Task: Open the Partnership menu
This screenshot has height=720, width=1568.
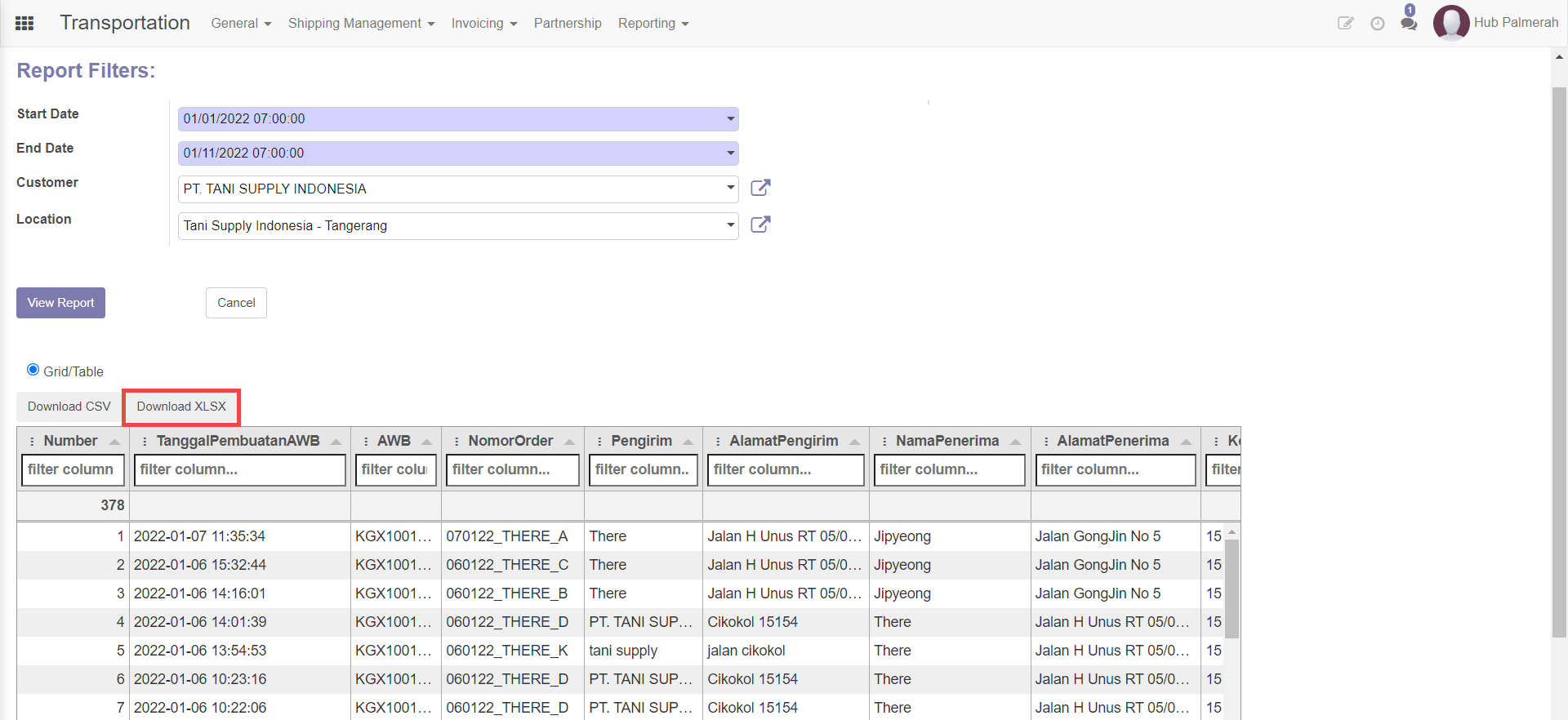Action: point(568,23)
